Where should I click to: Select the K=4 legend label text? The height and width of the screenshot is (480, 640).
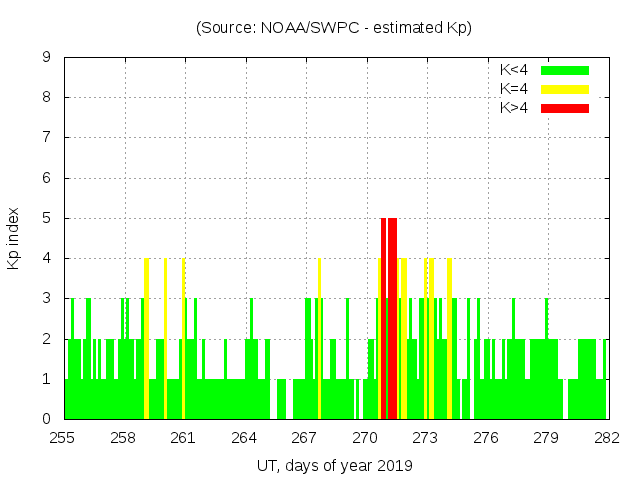(516, 89)
